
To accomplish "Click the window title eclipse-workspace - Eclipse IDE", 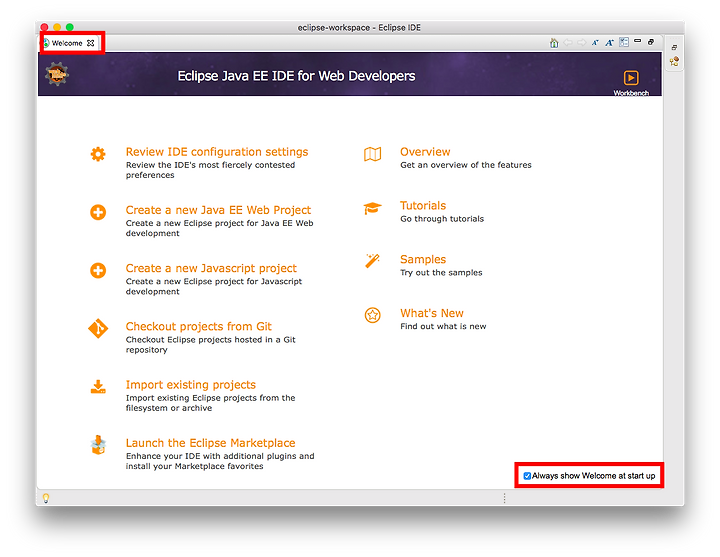I will click(x=359, y=28).
